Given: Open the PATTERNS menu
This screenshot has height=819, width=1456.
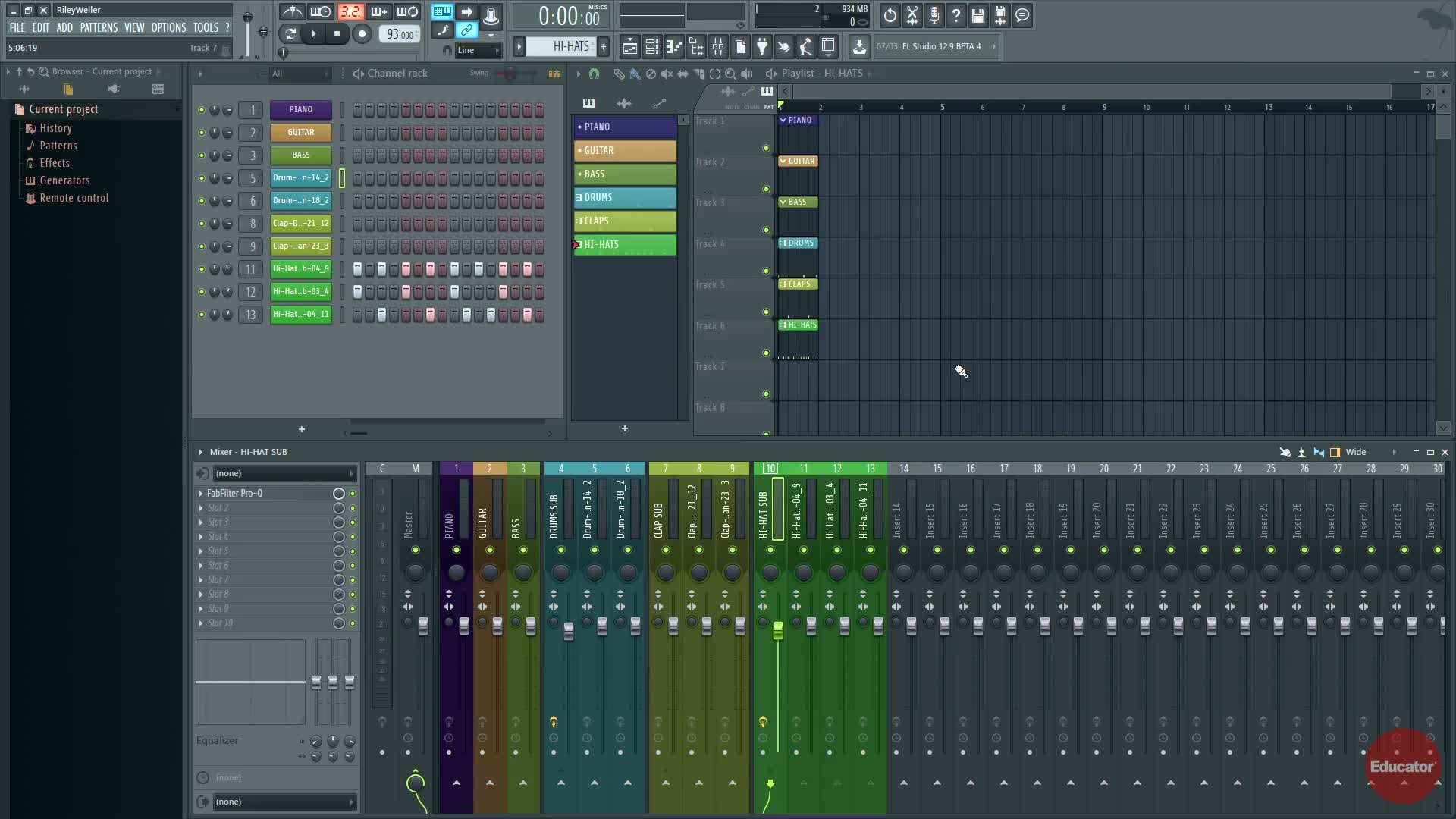Looking at the screenshot, I should click(x=99, y=27).
